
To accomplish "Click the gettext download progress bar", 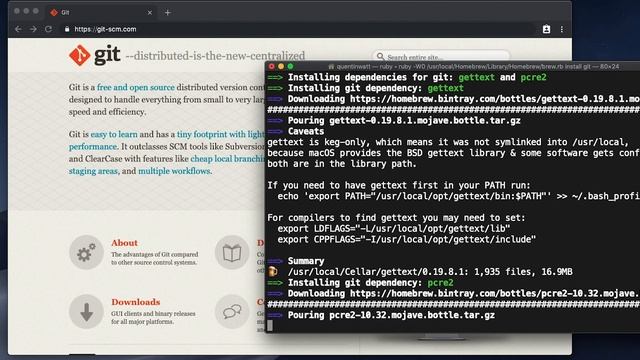I will pyautogui.click(x=453, y=110).
